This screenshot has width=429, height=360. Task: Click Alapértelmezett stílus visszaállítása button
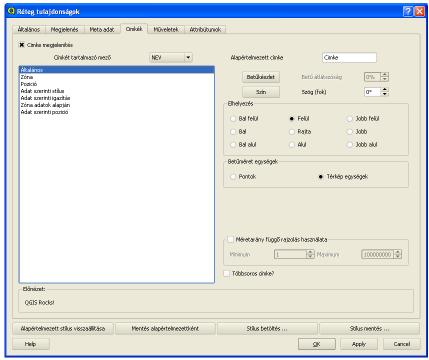tap(63, 328)
